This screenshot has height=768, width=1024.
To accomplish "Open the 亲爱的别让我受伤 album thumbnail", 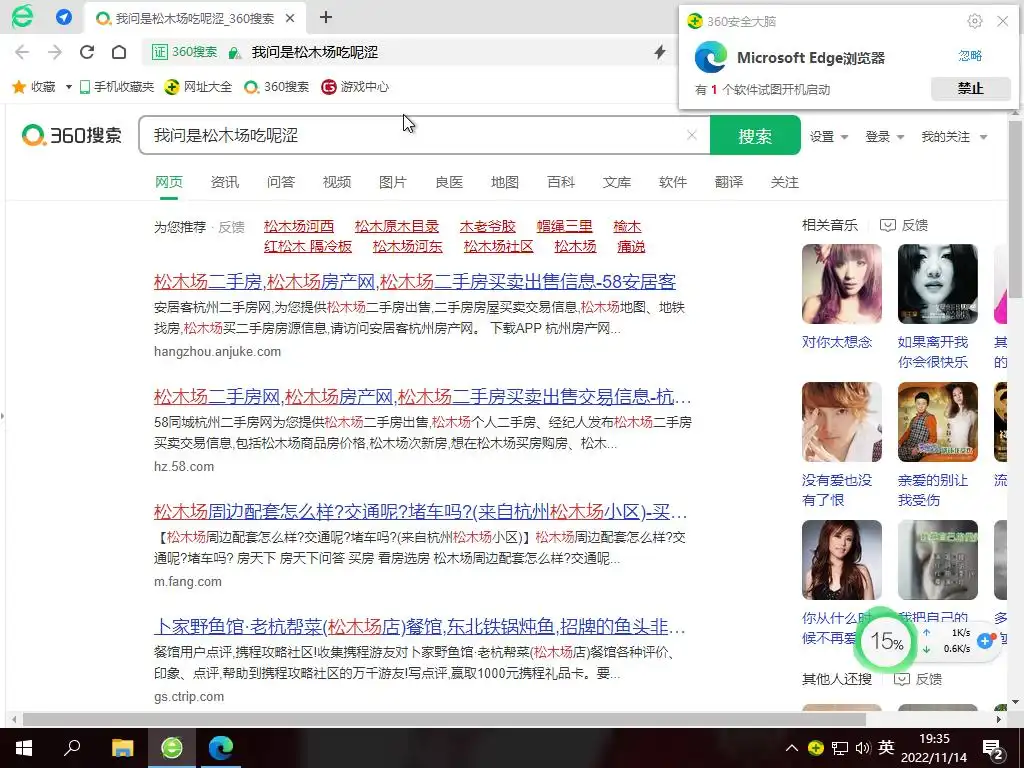I will click(938, 422).
